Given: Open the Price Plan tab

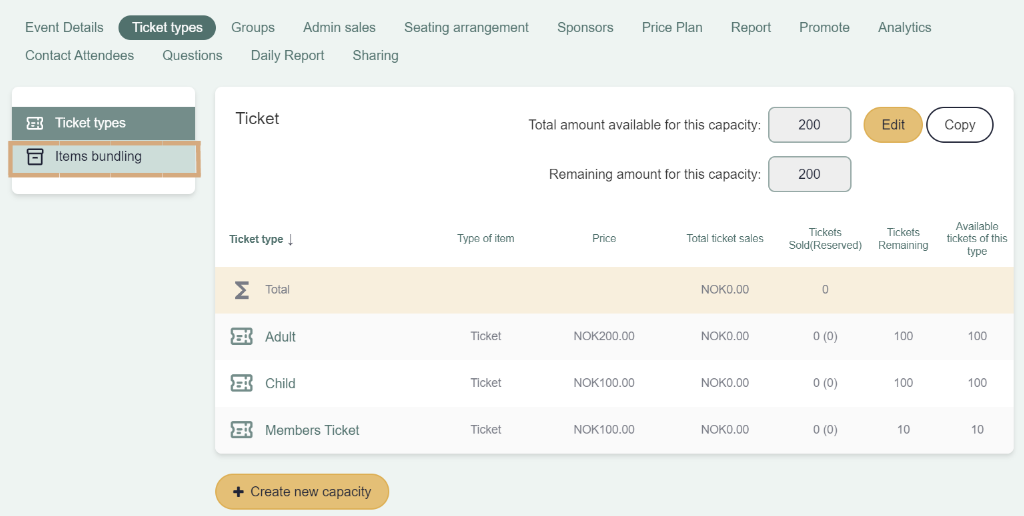Looking at the screenshot, I should [x=672, y=27].
